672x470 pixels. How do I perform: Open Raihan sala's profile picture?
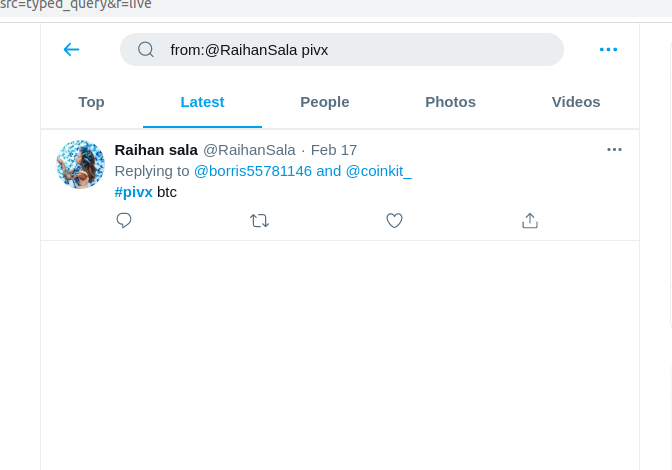pos(81,165)
